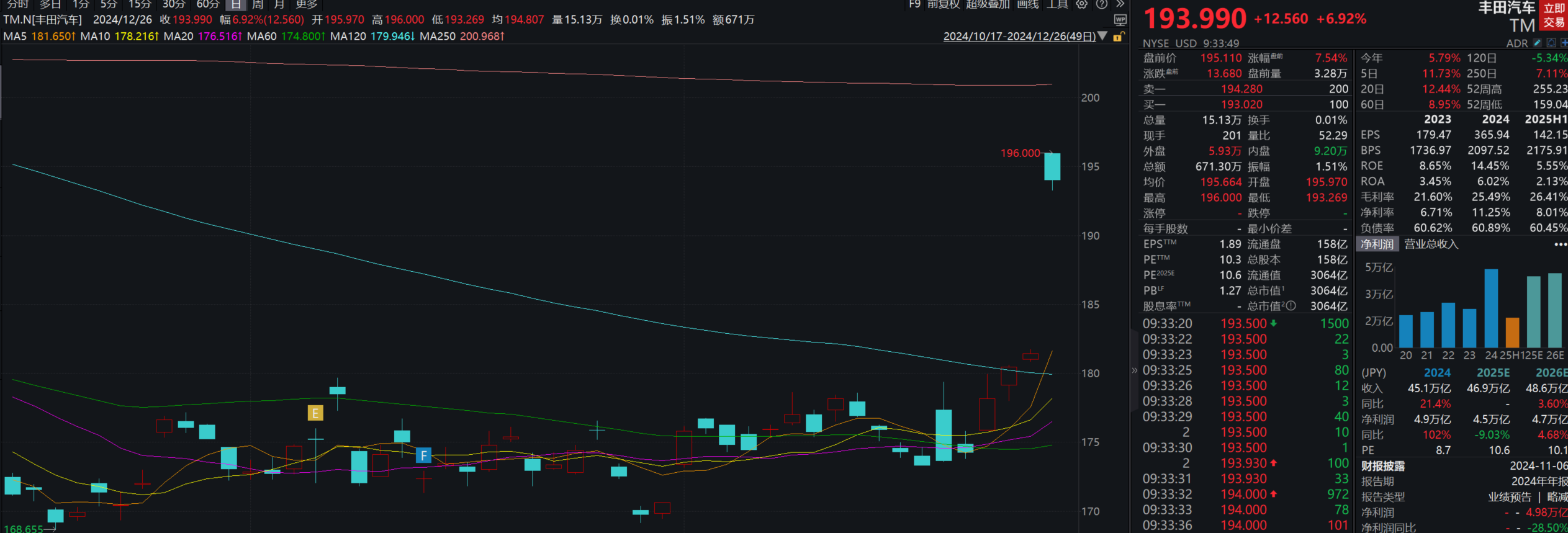The width and height of the screenshot is (1568, 533).
Task: Open chart settings gear icon
Action: click(1082, 4)
